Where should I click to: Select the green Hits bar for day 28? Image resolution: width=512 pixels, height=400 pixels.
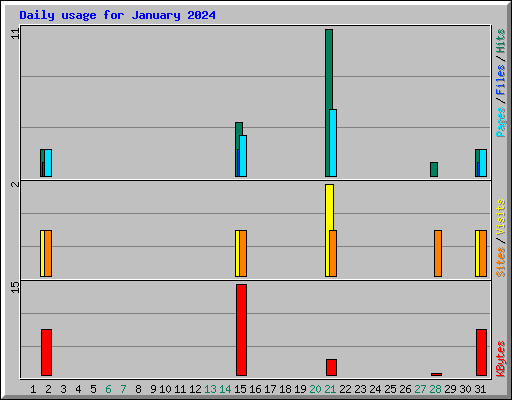coord(434,170)
